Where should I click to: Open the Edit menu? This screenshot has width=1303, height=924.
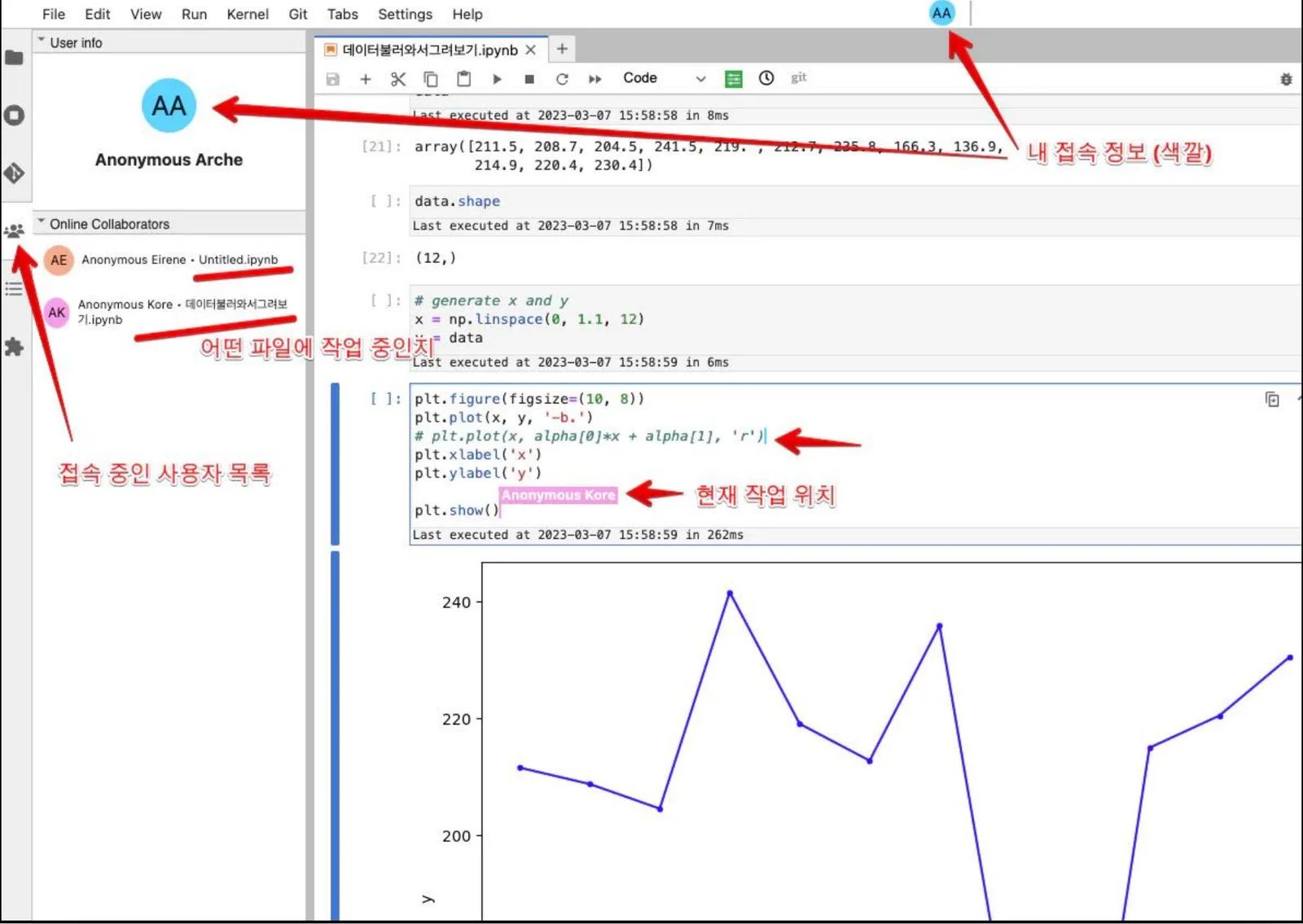click(x=98, y=14)
